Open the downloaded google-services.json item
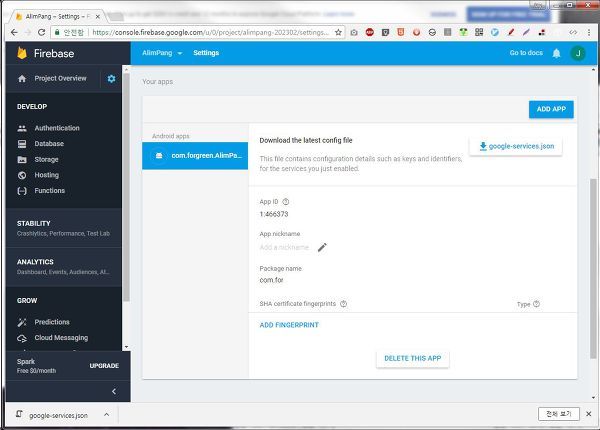Viewport: 600px width, 430px height. pyautogui.click(x=53, y=415)
